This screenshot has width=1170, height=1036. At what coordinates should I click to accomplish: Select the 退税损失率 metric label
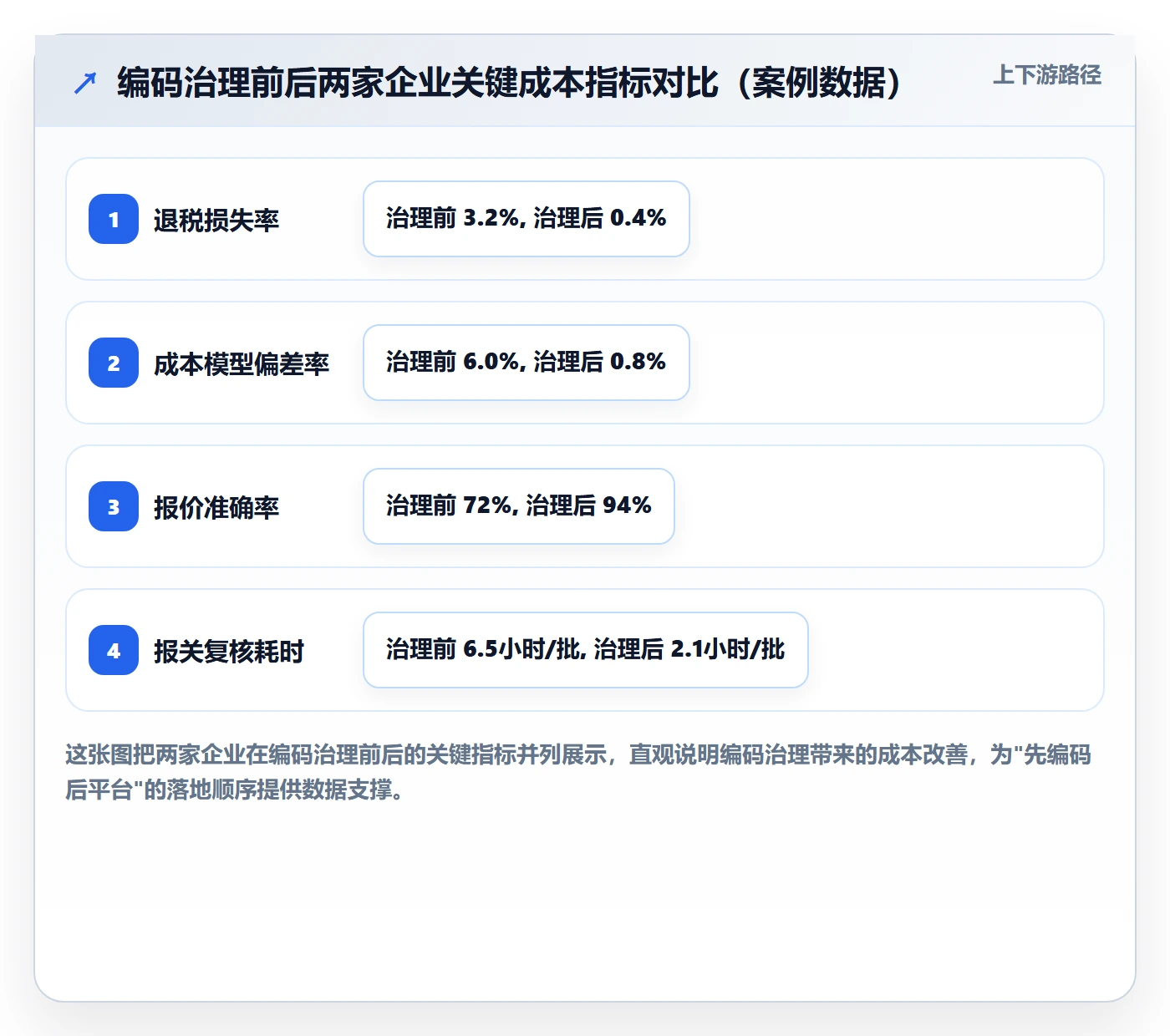(x=216, y=220)
